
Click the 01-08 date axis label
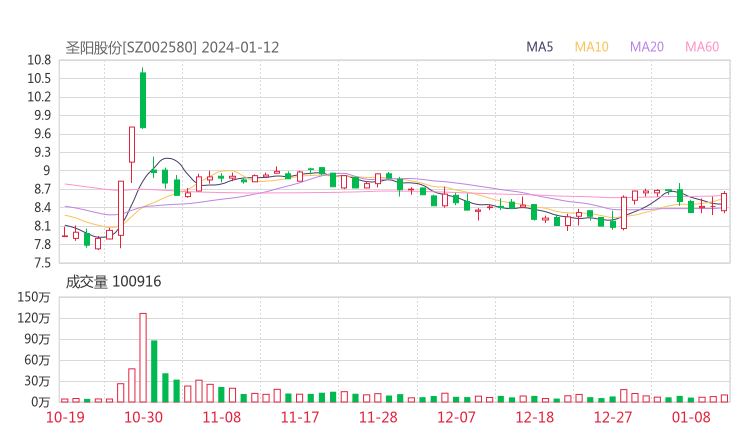click(x=691, y=417)
